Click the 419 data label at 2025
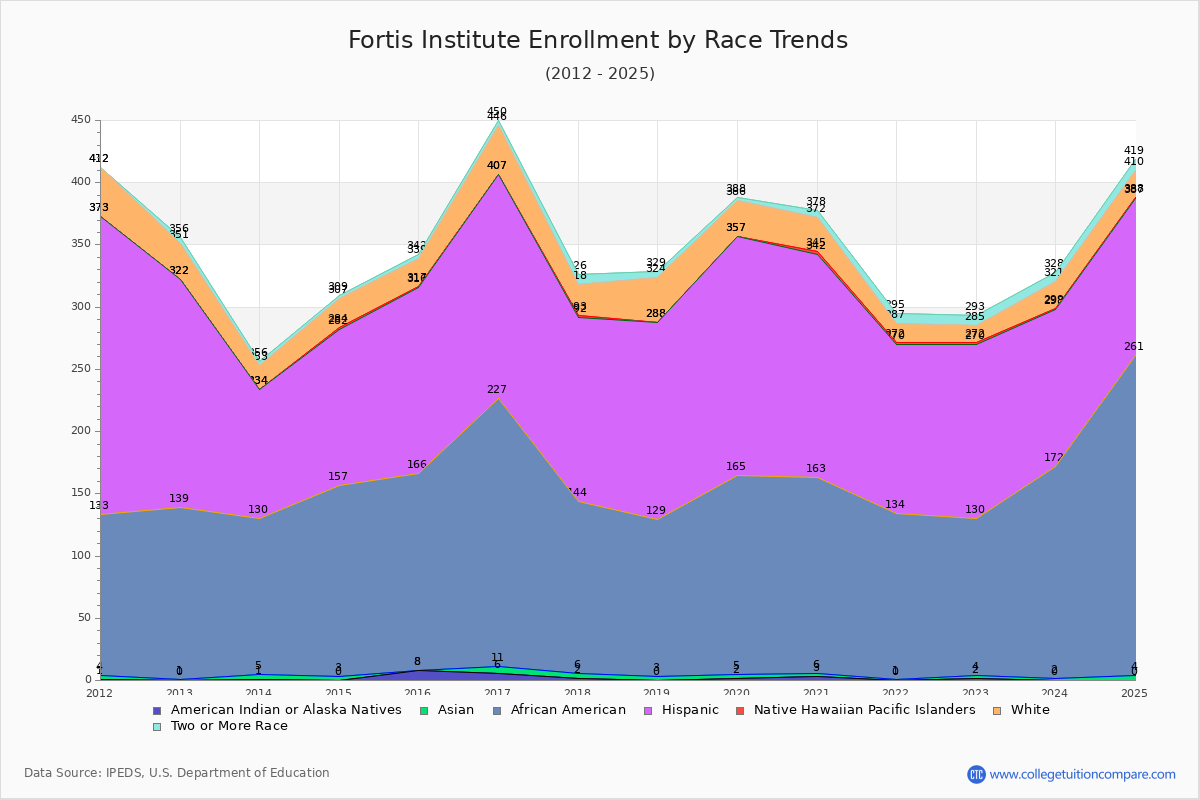 [1134, 151]
